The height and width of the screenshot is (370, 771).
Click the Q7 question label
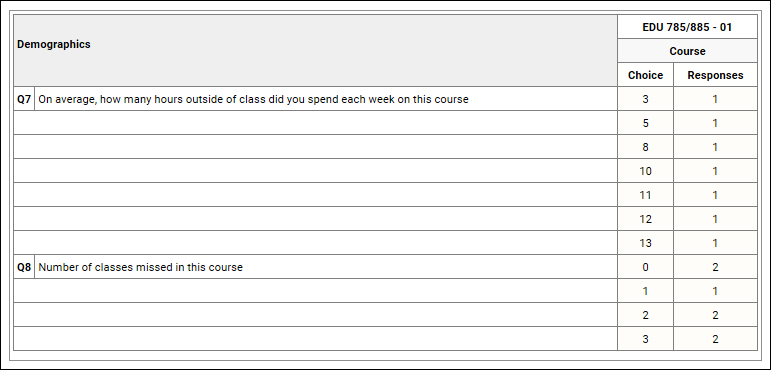point(24,99)
